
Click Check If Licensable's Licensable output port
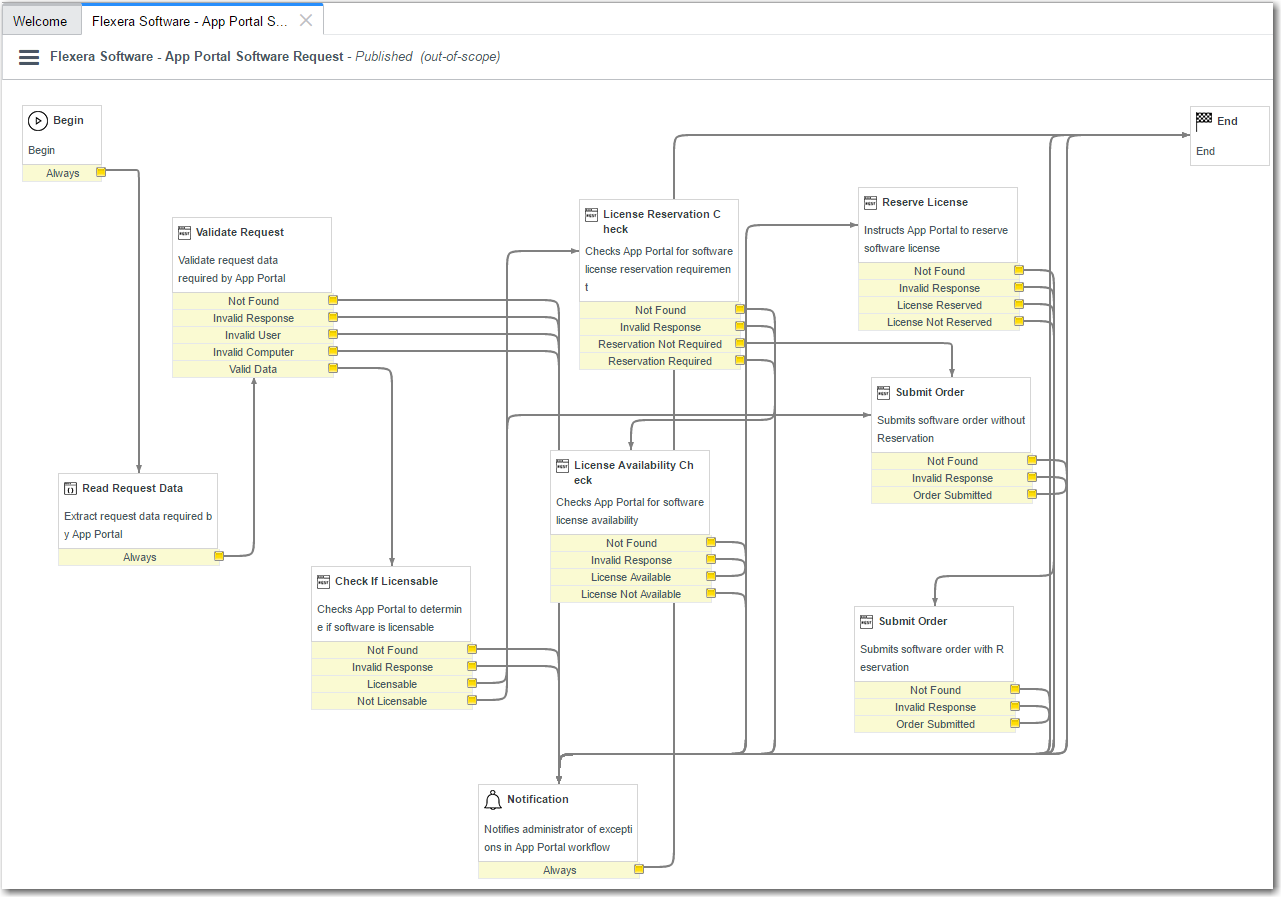[472, 683]
